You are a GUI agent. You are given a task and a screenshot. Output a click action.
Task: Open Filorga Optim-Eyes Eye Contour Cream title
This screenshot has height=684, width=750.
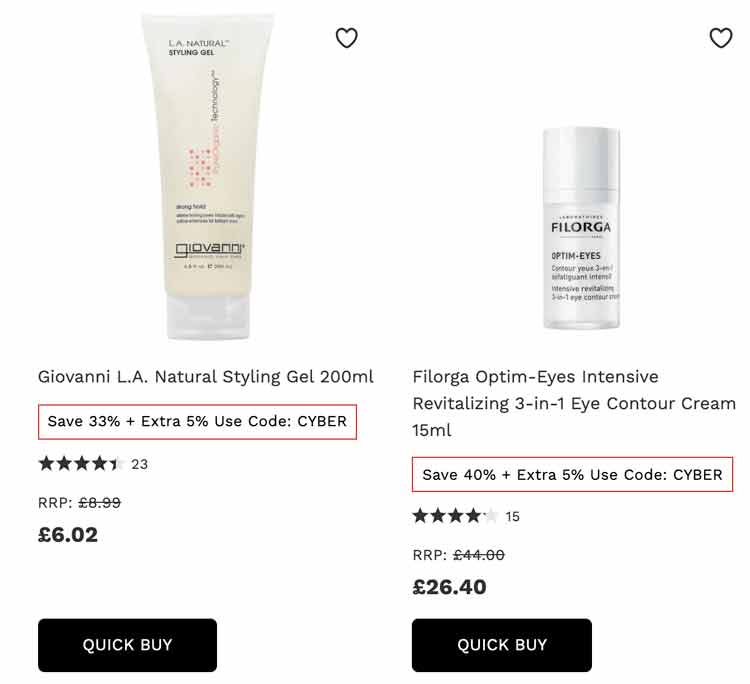[574, 403]
